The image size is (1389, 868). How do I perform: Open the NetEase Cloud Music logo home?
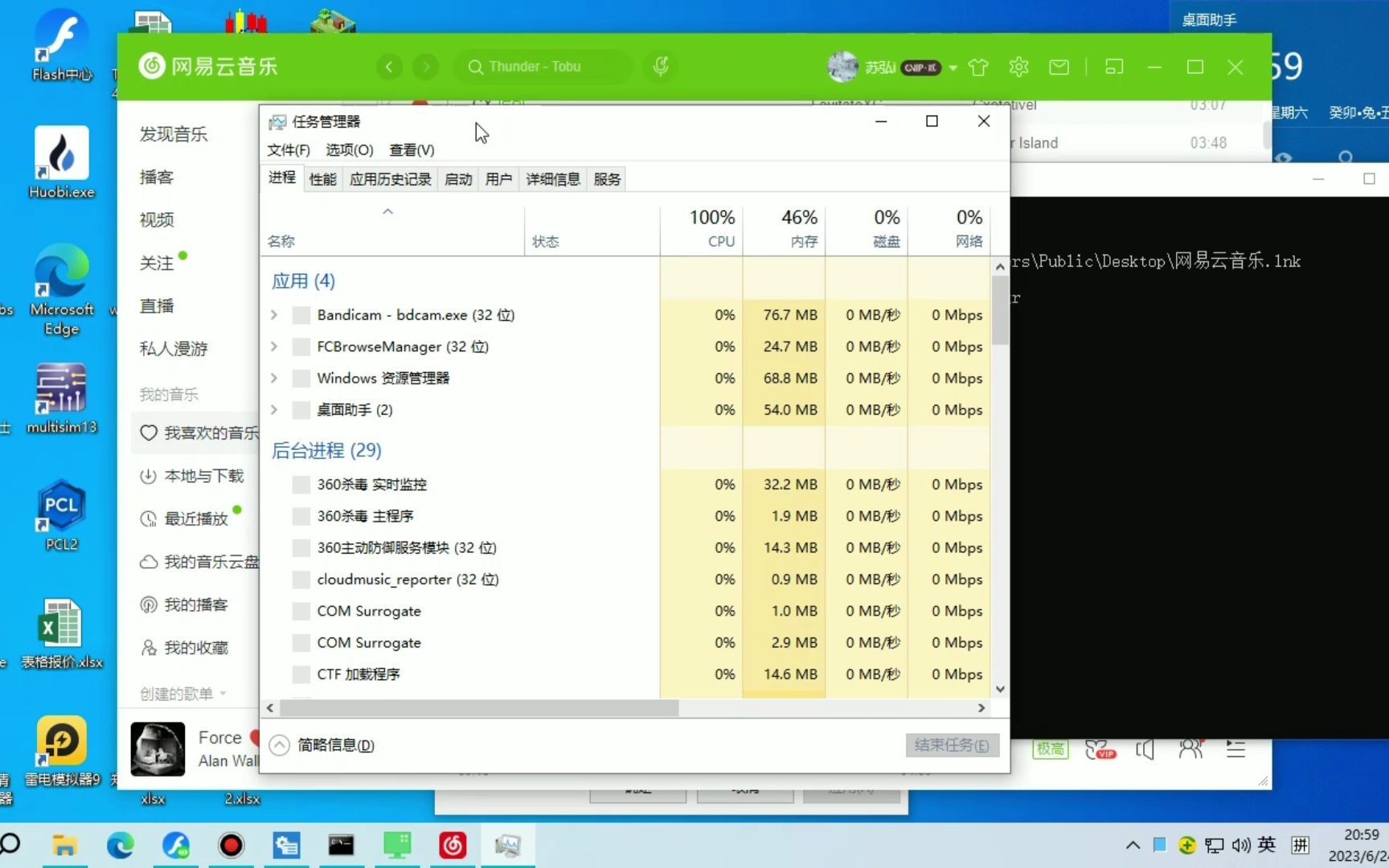207,66
